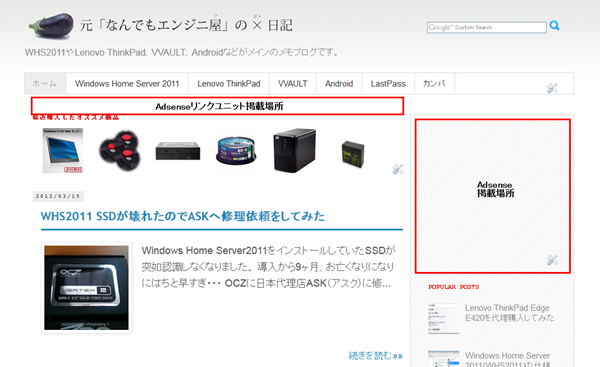The height and width of the screenshot is (367, 600).
Task: Click the 続きを読む read more link
Action: coord(375,356)
